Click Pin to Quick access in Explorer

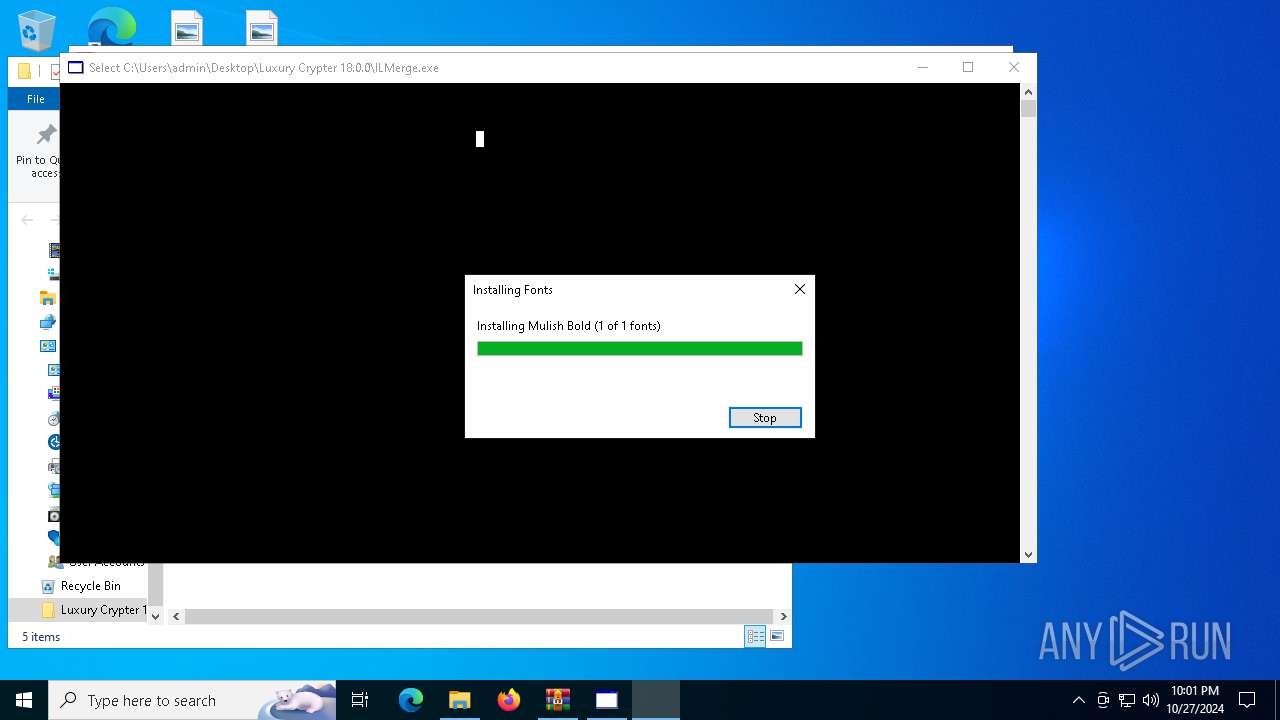pyautogui.click(x=38, y=152)
